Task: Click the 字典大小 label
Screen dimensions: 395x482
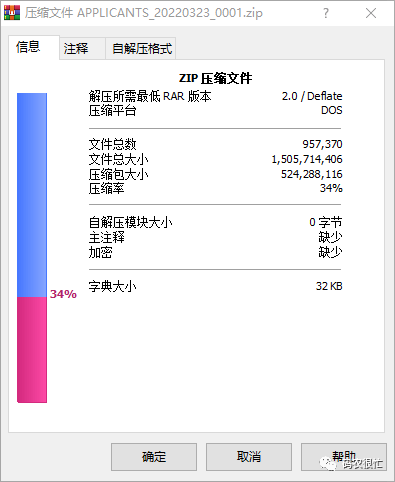Action: coord(112,286)
